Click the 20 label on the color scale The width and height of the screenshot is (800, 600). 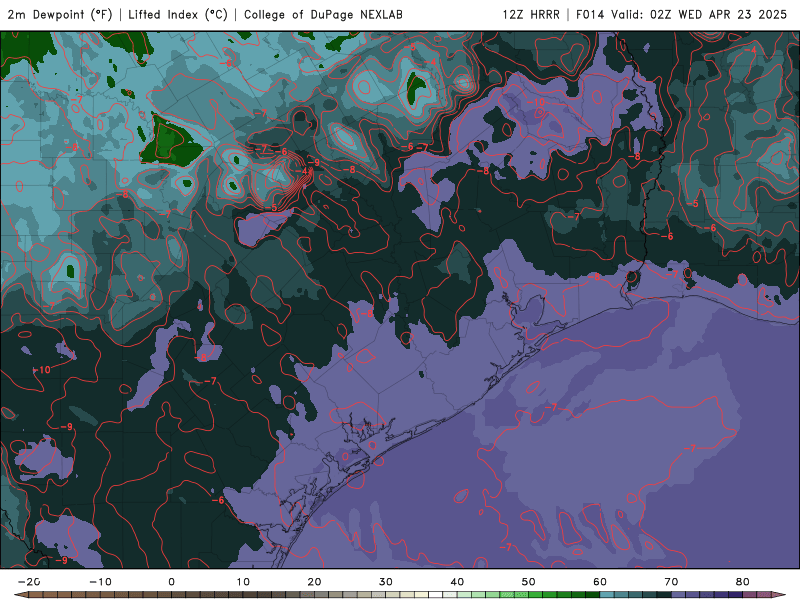(314, 582)
